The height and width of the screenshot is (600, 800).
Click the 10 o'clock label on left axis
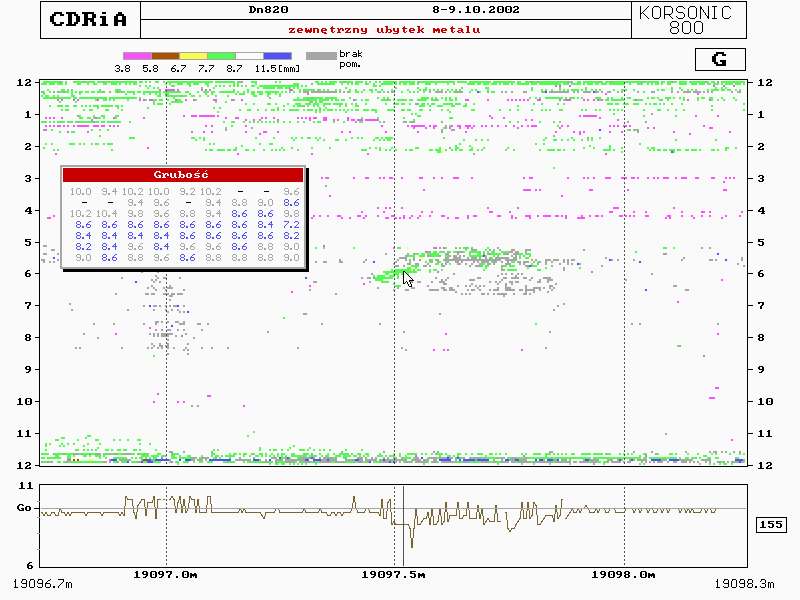(24, 402)
